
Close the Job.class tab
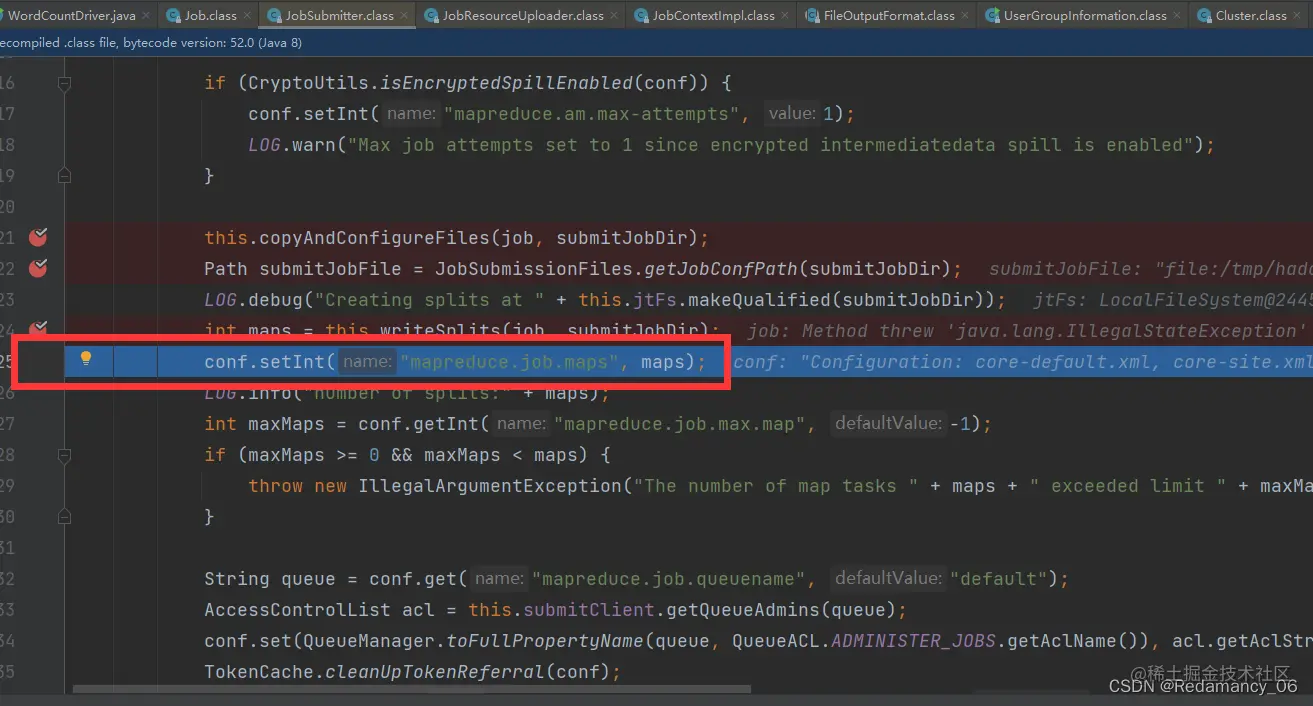(x=246, y=16)
